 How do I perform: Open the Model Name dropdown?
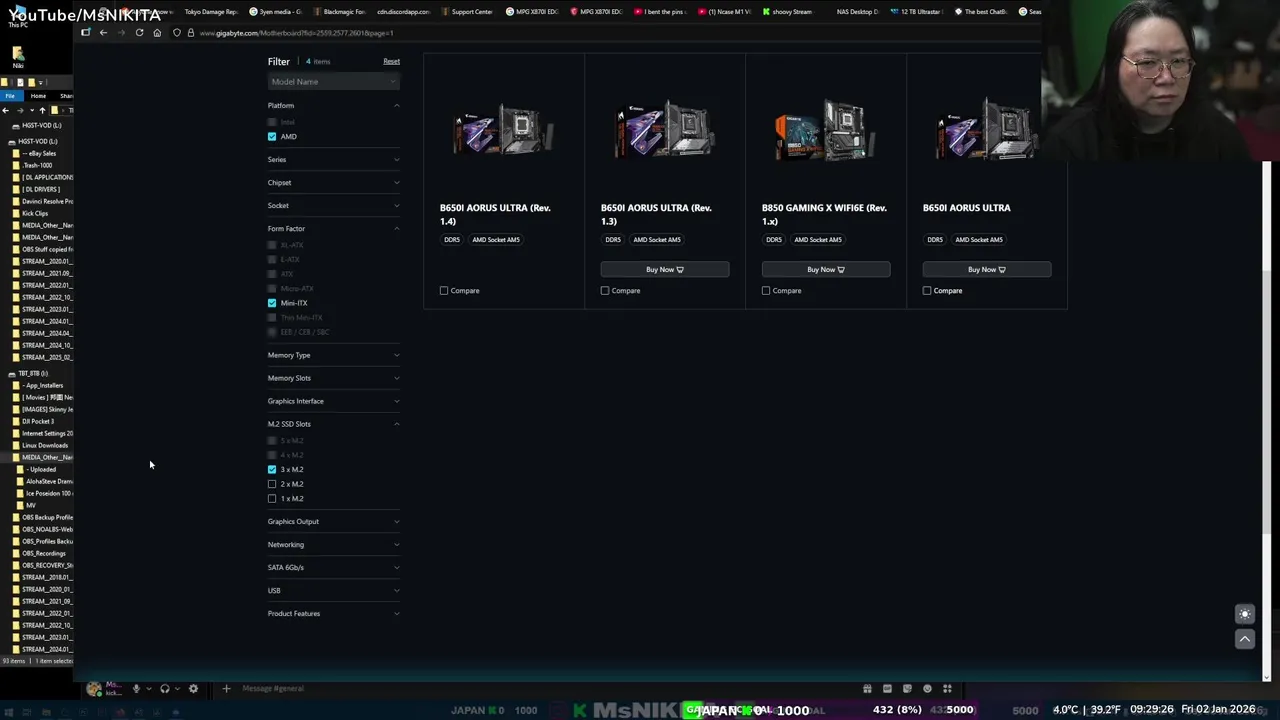click(333, 82)
